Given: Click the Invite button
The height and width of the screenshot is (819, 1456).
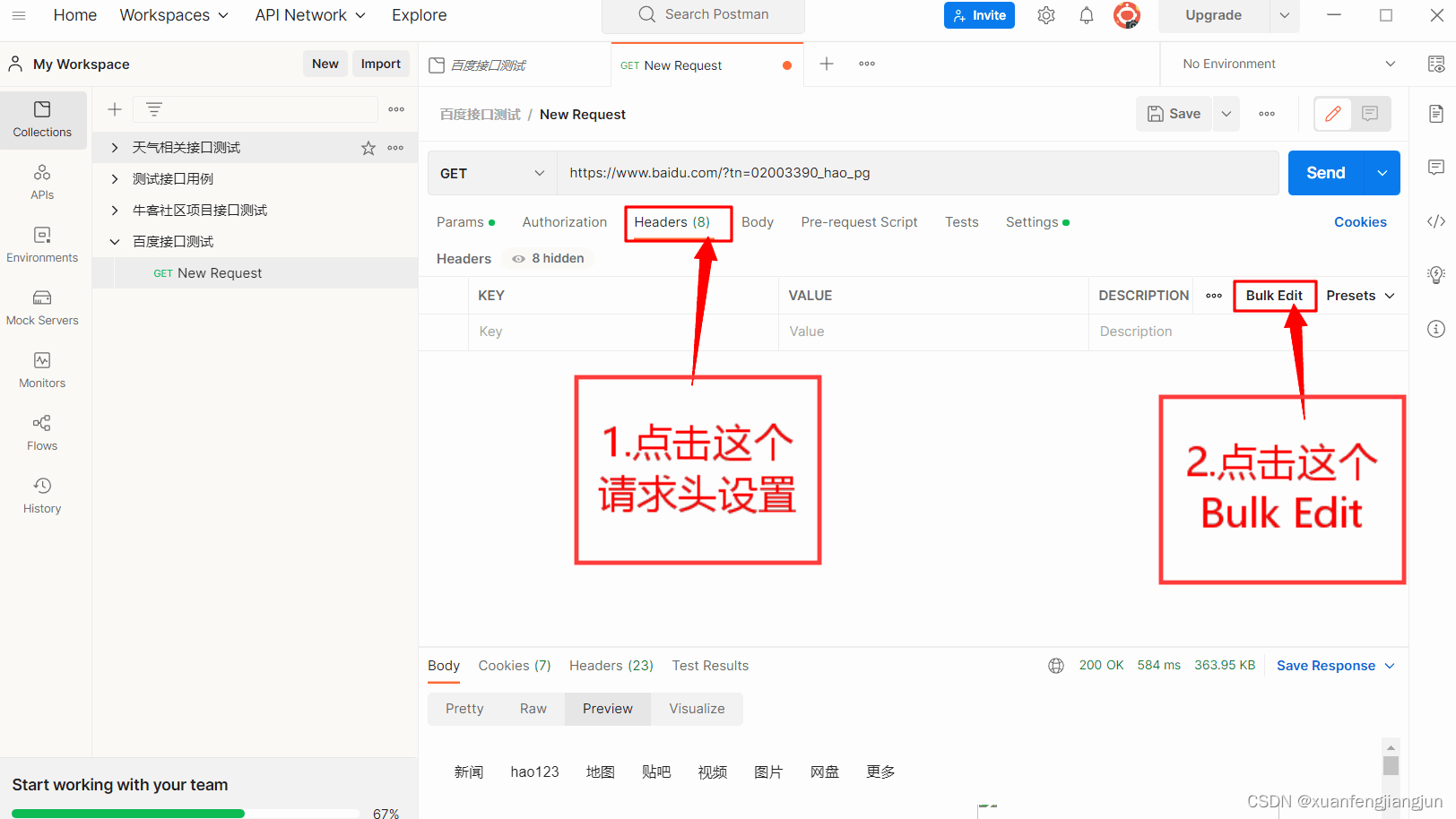Looking at the screenshot, I should 979,15.
